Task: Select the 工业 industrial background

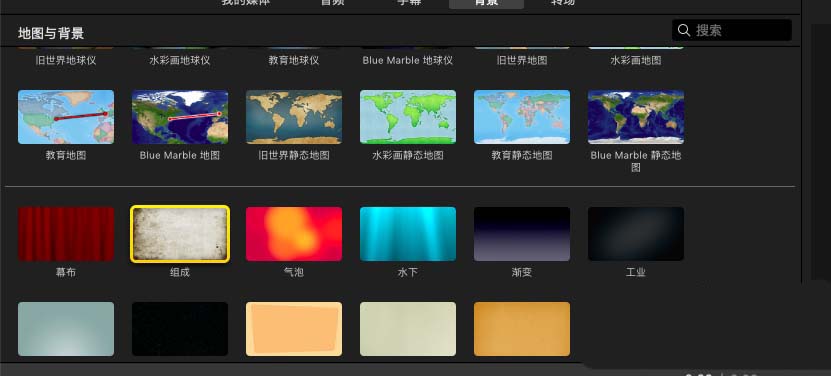Action: tap(635, 234)
